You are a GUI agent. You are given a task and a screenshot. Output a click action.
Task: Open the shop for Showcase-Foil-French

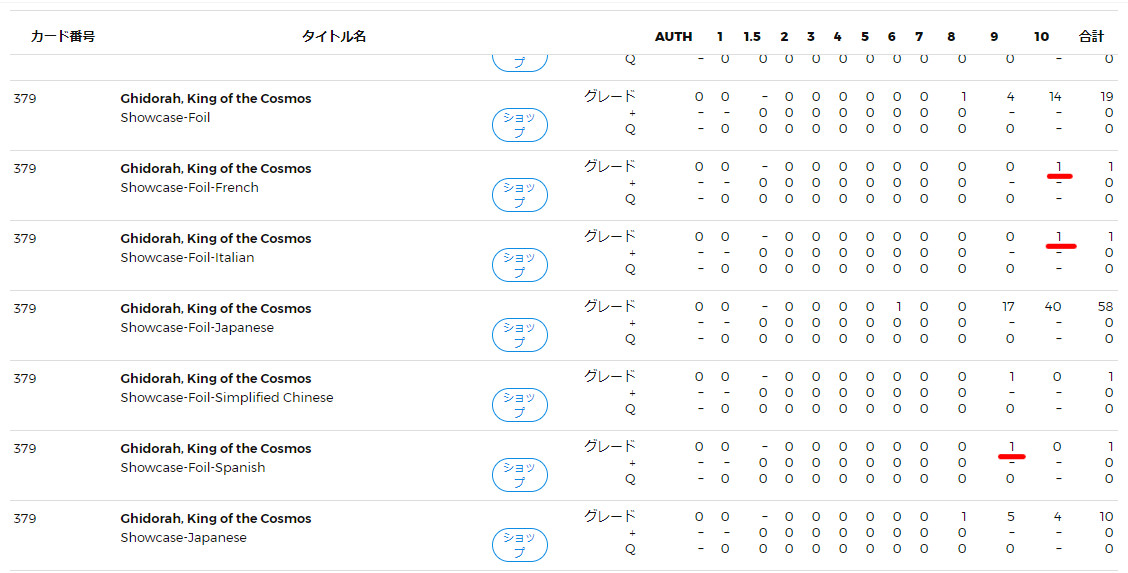click(519, 195)
